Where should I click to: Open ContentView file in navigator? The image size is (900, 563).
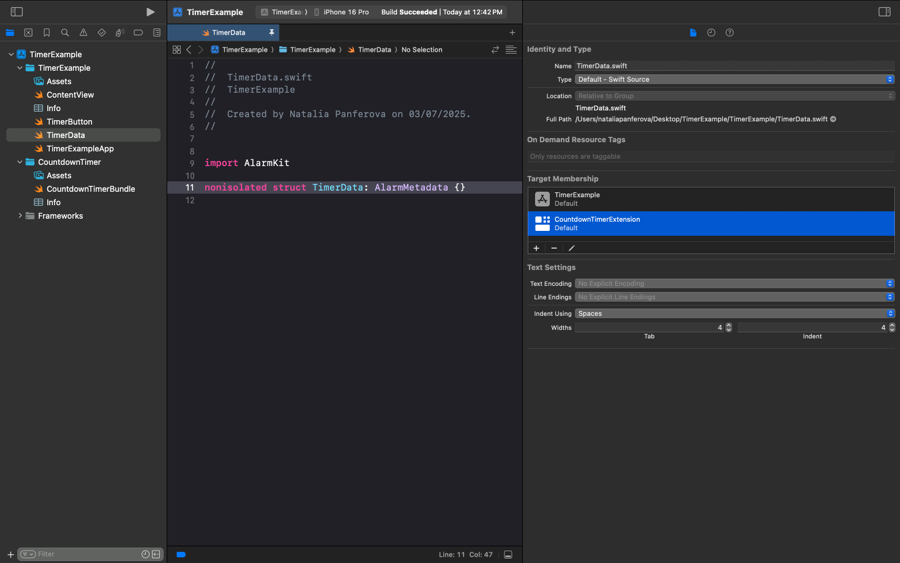pyautogui.click(x=70, y=95)
